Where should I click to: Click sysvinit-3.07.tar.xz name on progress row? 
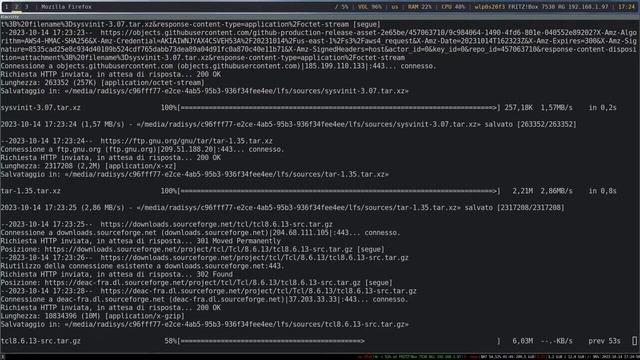pos(40,108)
